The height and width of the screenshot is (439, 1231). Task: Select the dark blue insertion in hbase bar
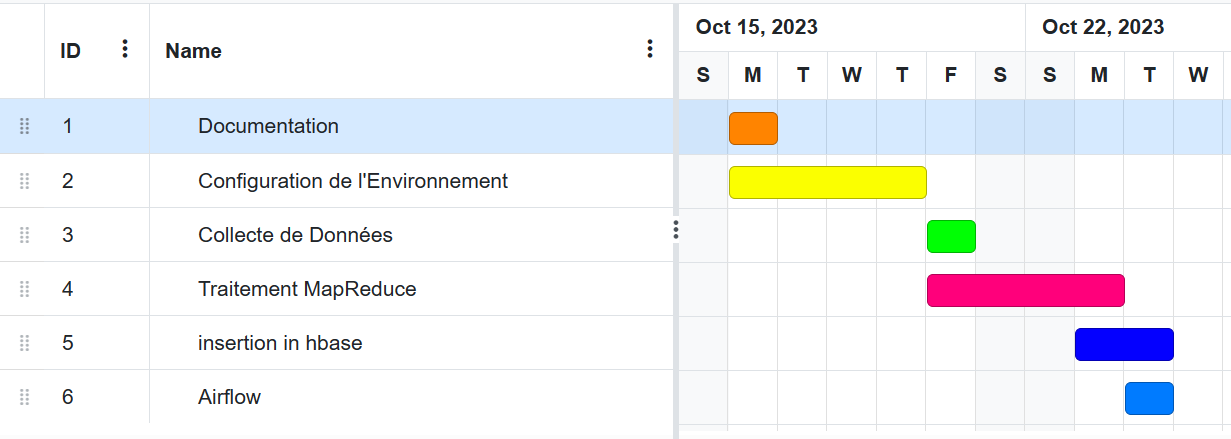1124,344
